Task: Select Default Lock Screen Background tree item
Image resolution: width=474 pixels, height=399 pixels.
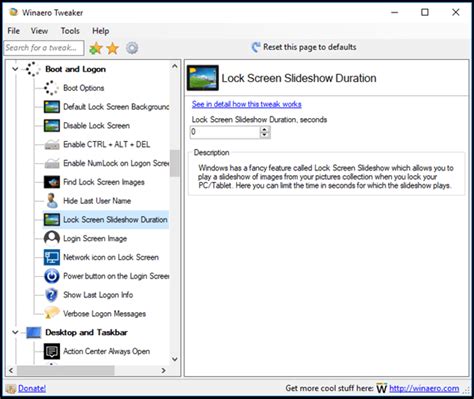Action: [x=116, y=107]
